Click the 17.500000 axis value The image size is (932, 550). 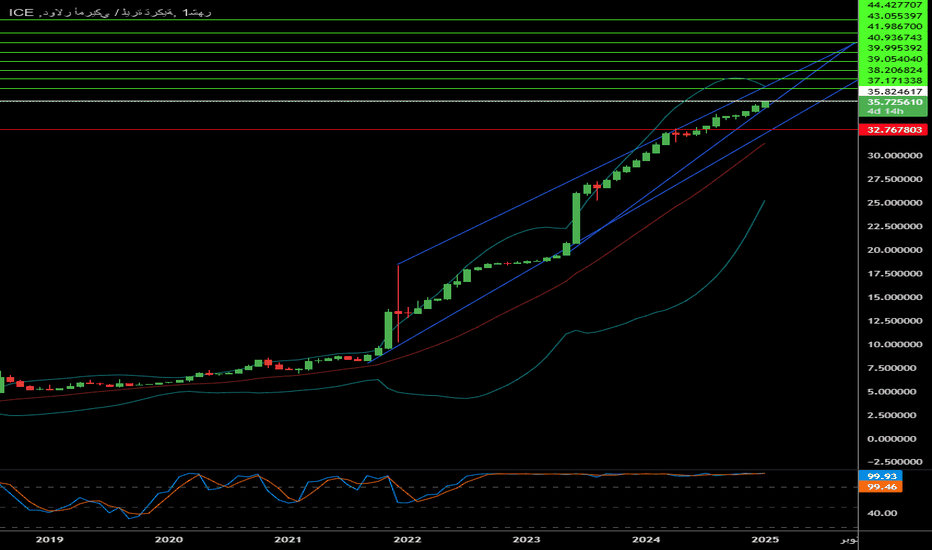(895, 274)
